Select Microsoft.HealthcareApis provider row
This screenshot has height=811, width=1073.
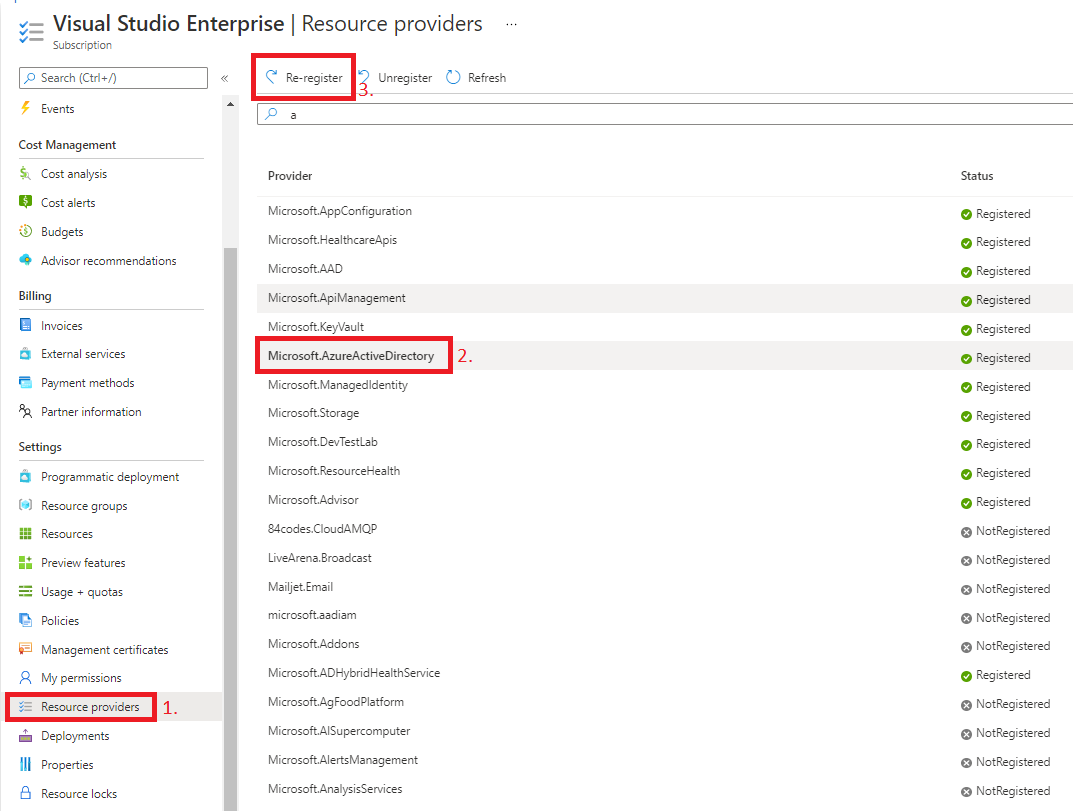(665, 240)
